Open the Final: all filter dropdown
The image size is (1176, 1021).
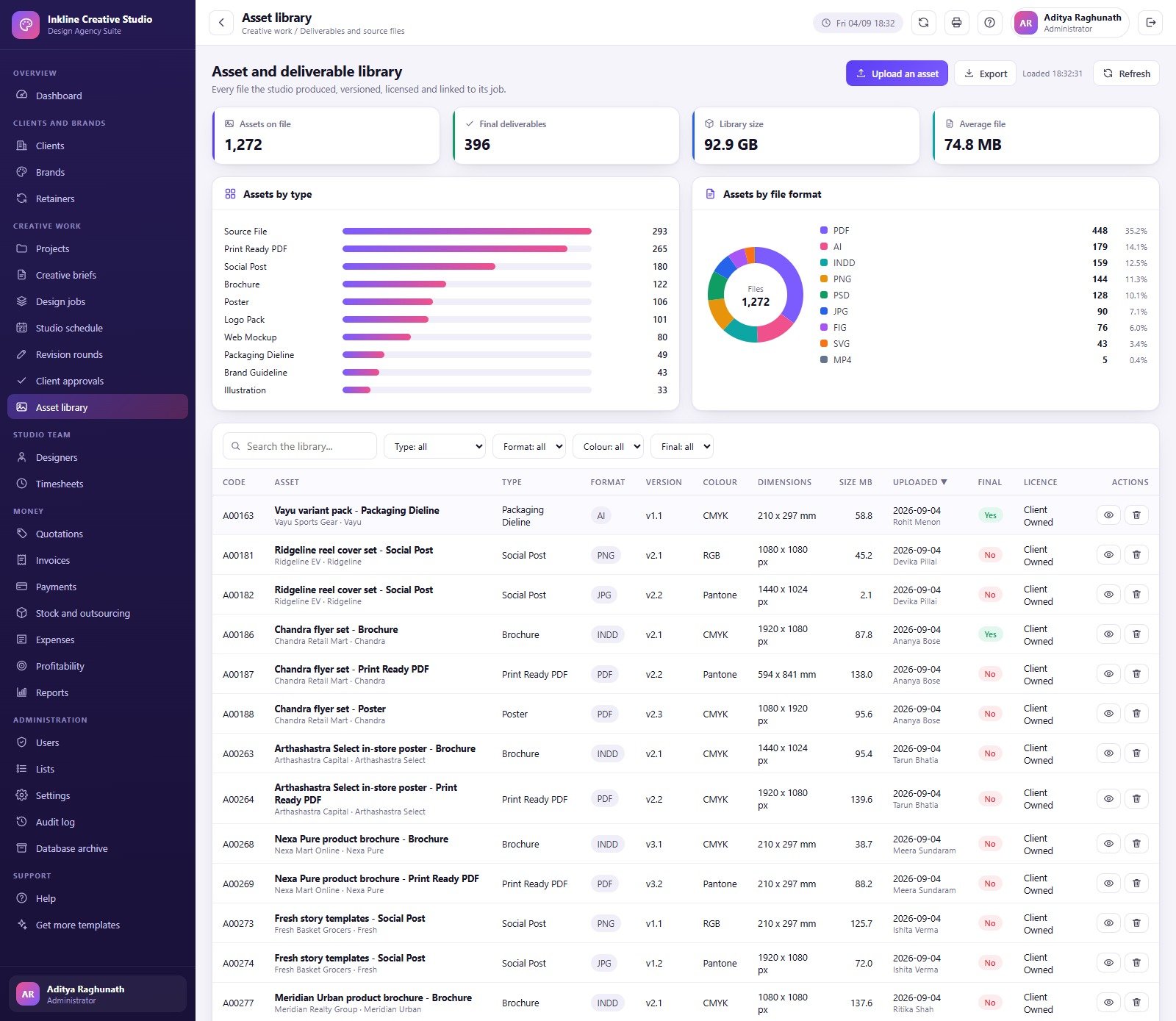pos(681,446)
